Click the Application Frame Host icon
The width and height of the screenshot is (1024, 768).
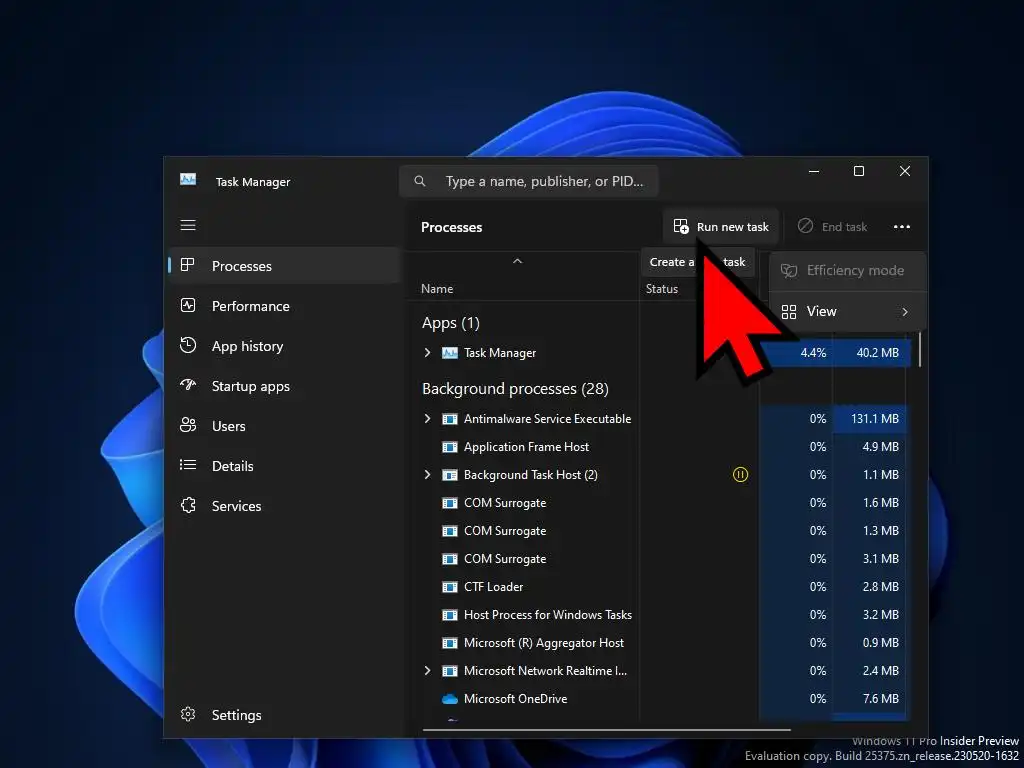[x=450, y=447]
